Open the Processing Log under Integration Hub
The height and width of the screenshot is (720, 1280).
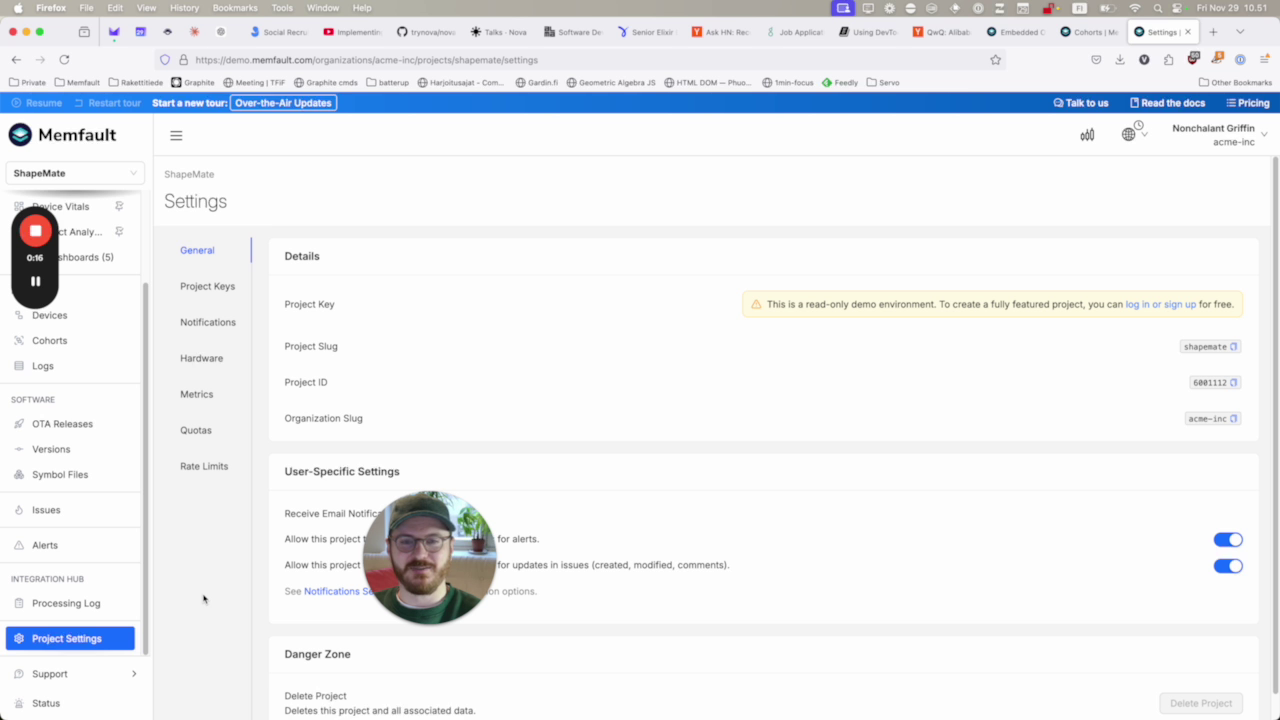(66, 602)
